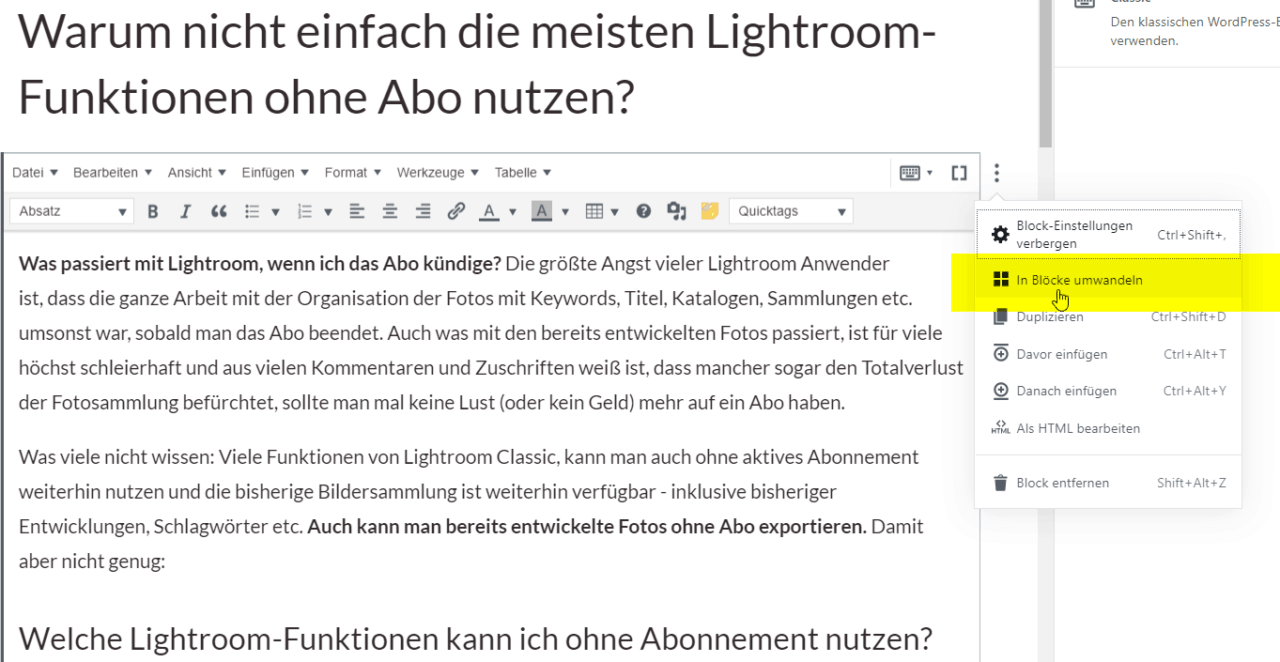The image size is (1280, 662).
Task: Insert a link with the chain icon
Action: (456, 211)
